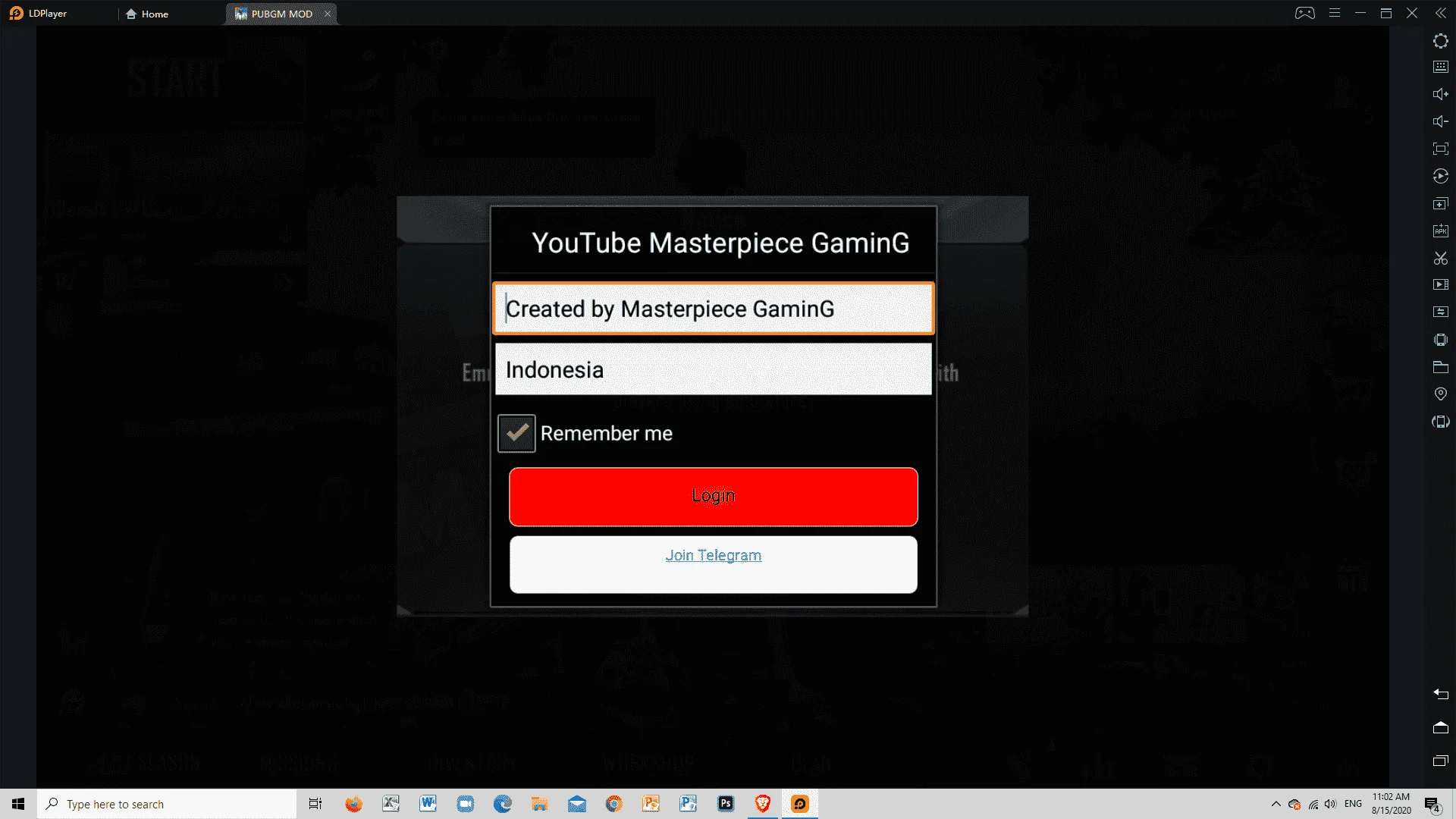Open Chromium browser icon on taskbar
This screenshot has height=819, width=1456.
point(613,804)
